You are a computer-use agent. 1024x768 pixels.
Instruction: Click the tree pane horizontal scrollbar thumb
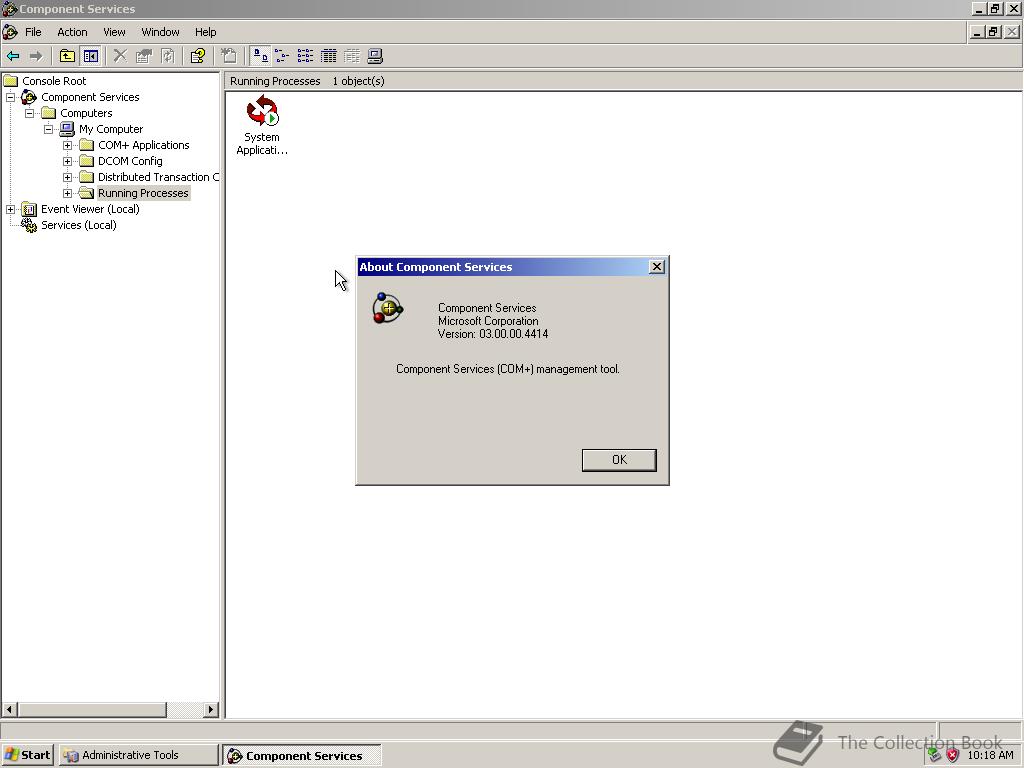click(91, 709)
